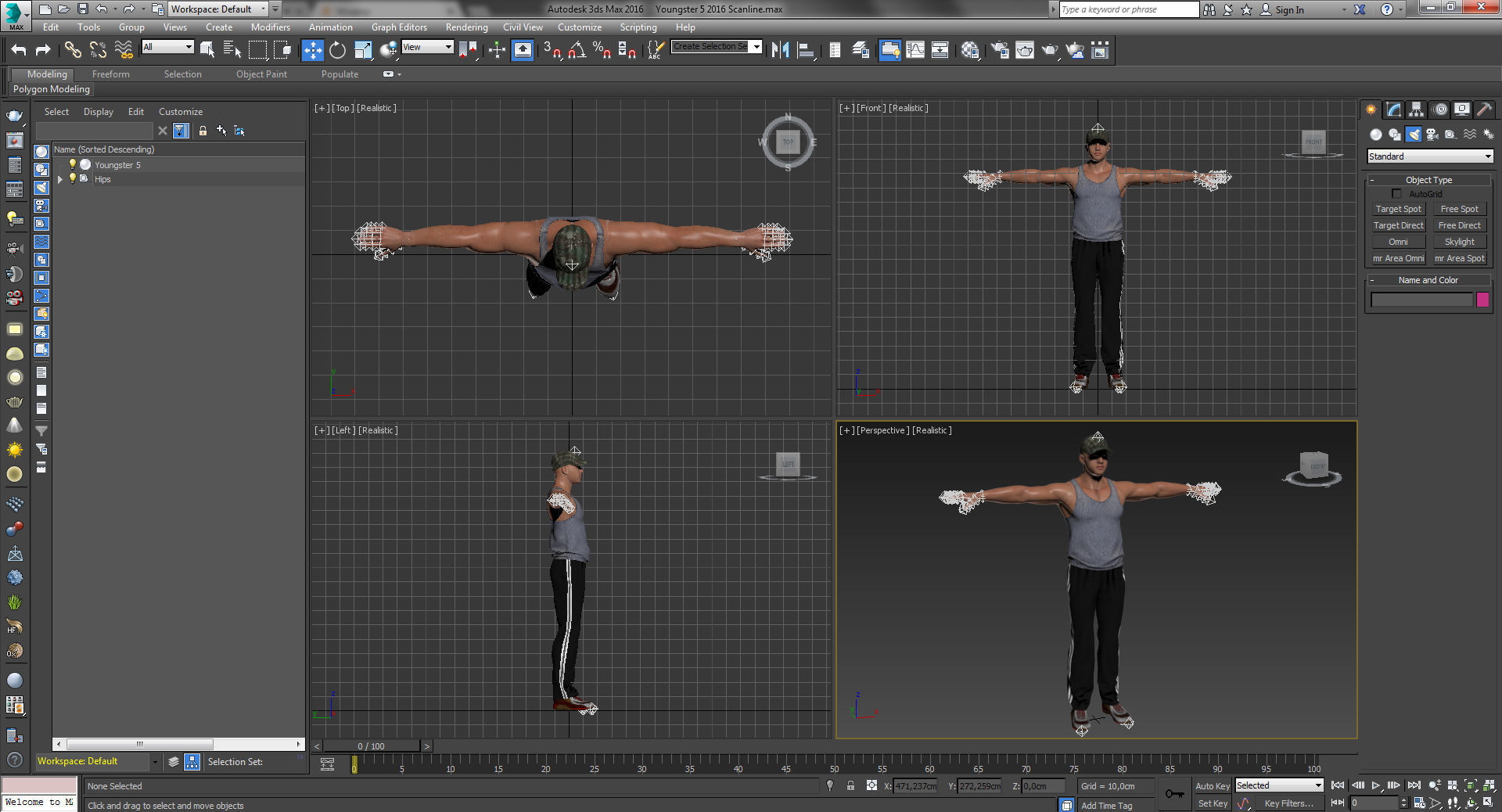
Task: Activate the Select and Move tool
Action: 312,50
